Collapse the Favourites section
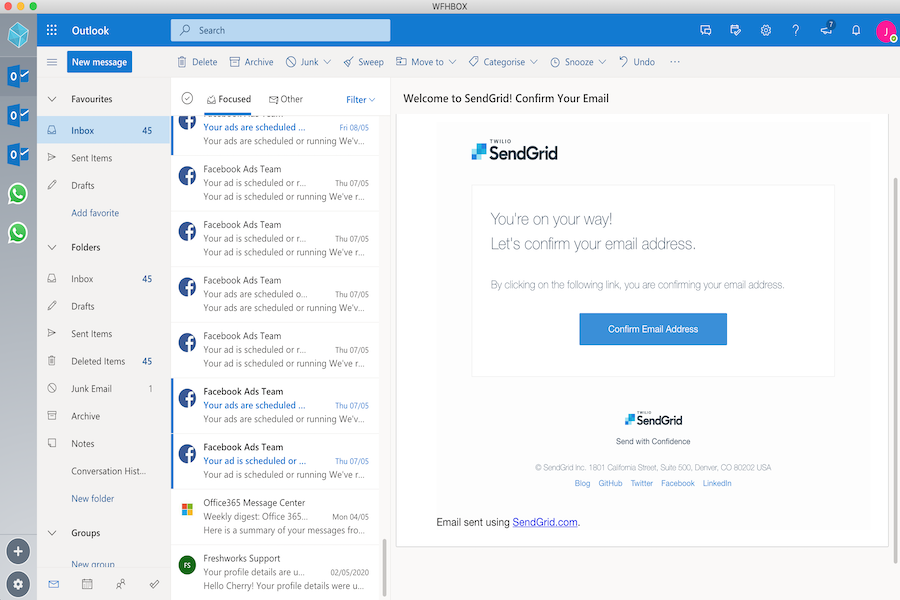This screenshot has height=600, width=900. point(51,98)
